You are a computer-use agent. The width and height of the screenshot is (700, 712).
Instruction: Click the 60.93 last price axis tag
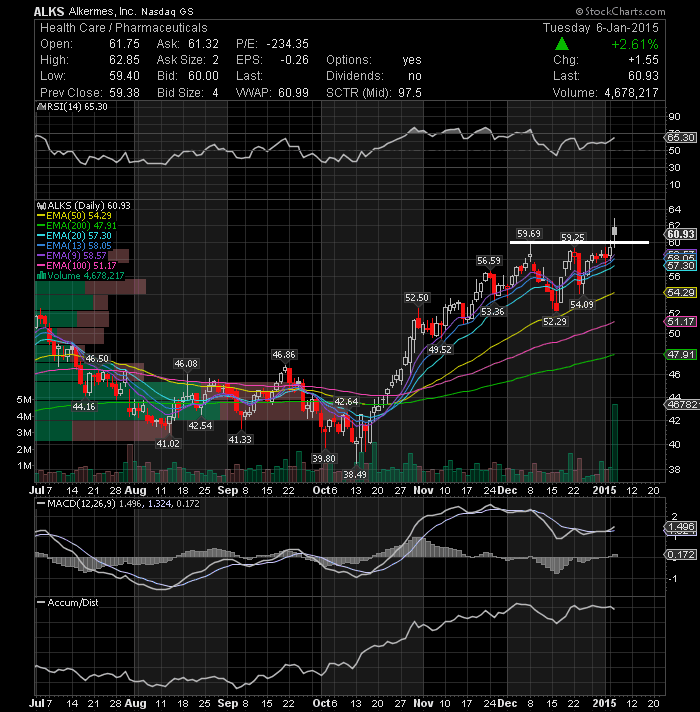pos(680,234)
